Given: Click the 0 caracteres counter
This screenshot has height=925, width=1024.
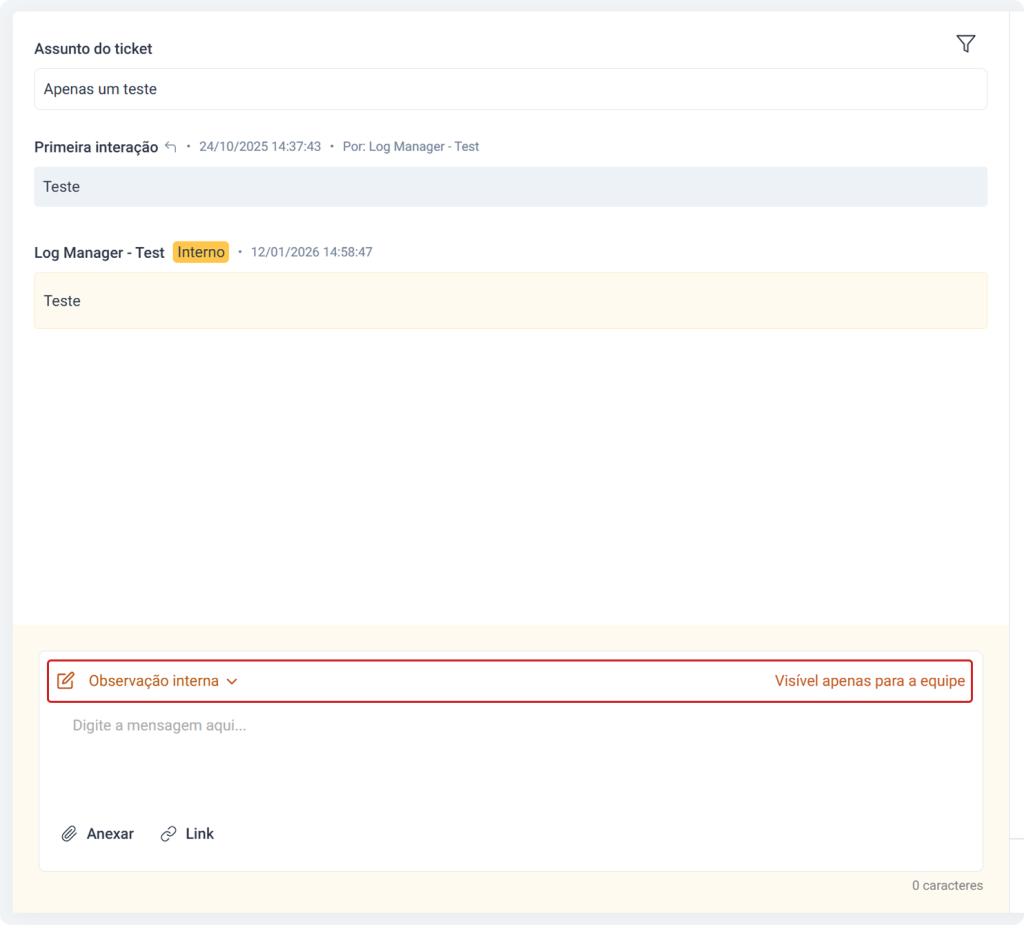Looking at the screenshot, I should pos(946,886).
